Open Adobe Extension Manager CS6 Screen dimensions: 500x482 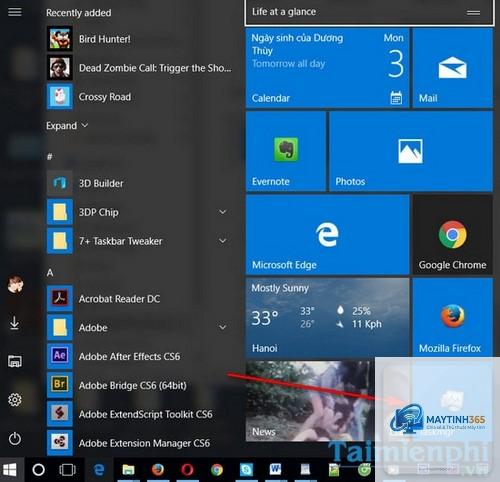click(x=140, y=443)
